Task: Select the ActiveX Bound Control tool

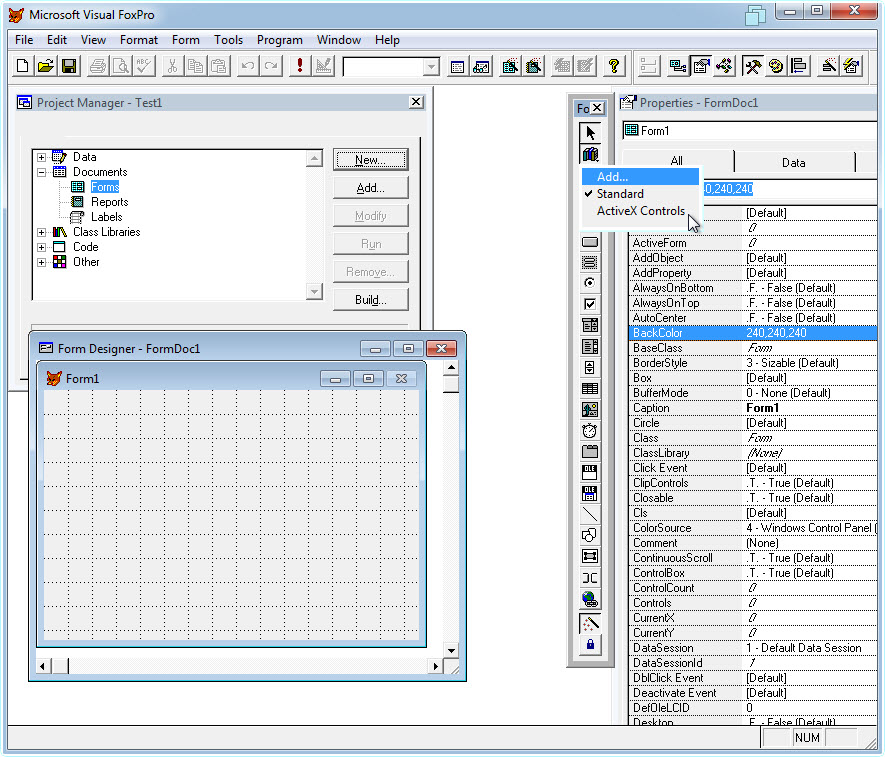Action: click(x=590, y=493)
